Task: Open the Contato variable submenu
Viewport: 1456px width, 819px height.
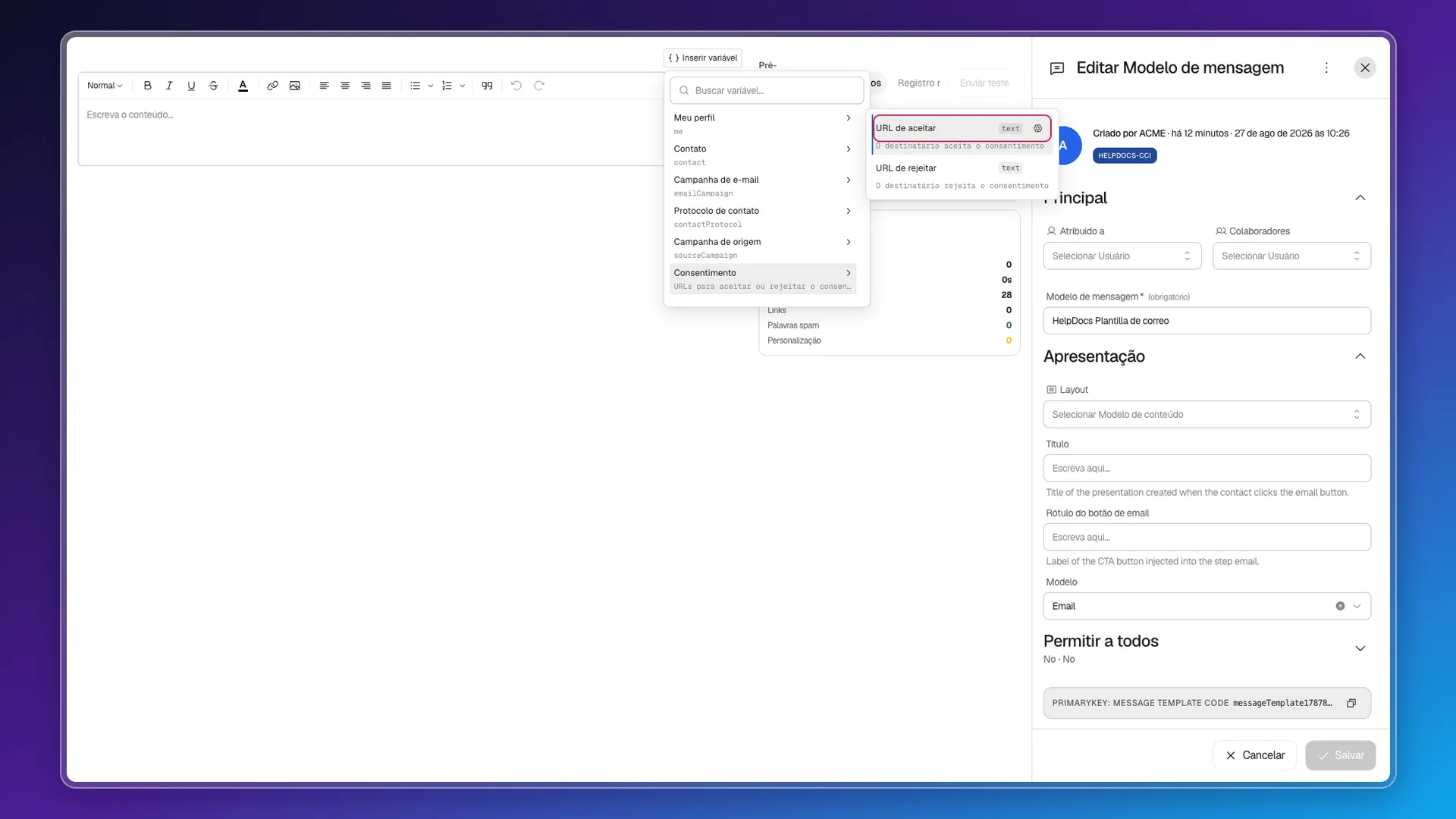Action: [x=763, y=155]
